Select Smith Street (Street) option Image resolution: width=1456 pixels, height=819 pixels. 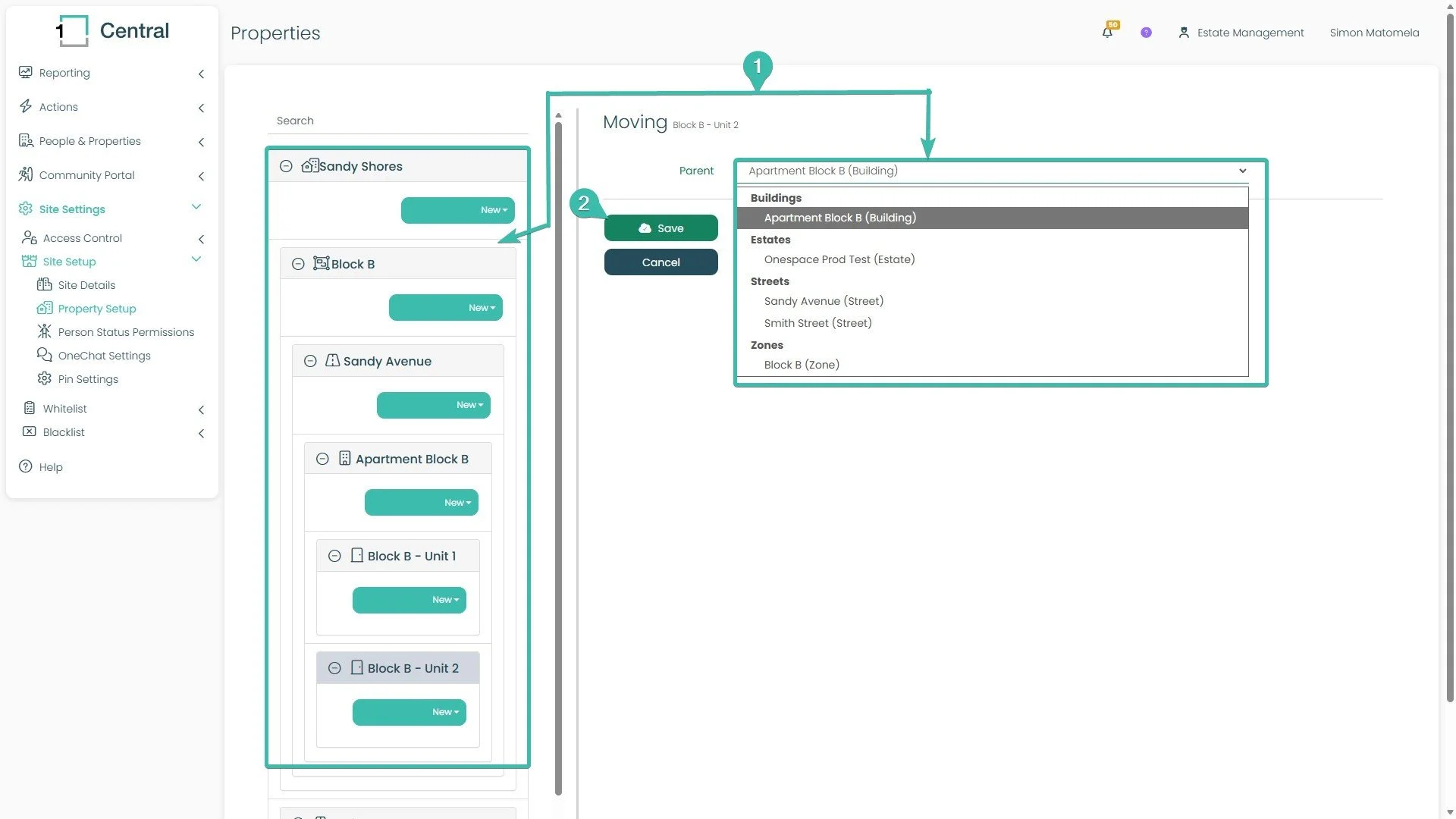click(992, 323)
